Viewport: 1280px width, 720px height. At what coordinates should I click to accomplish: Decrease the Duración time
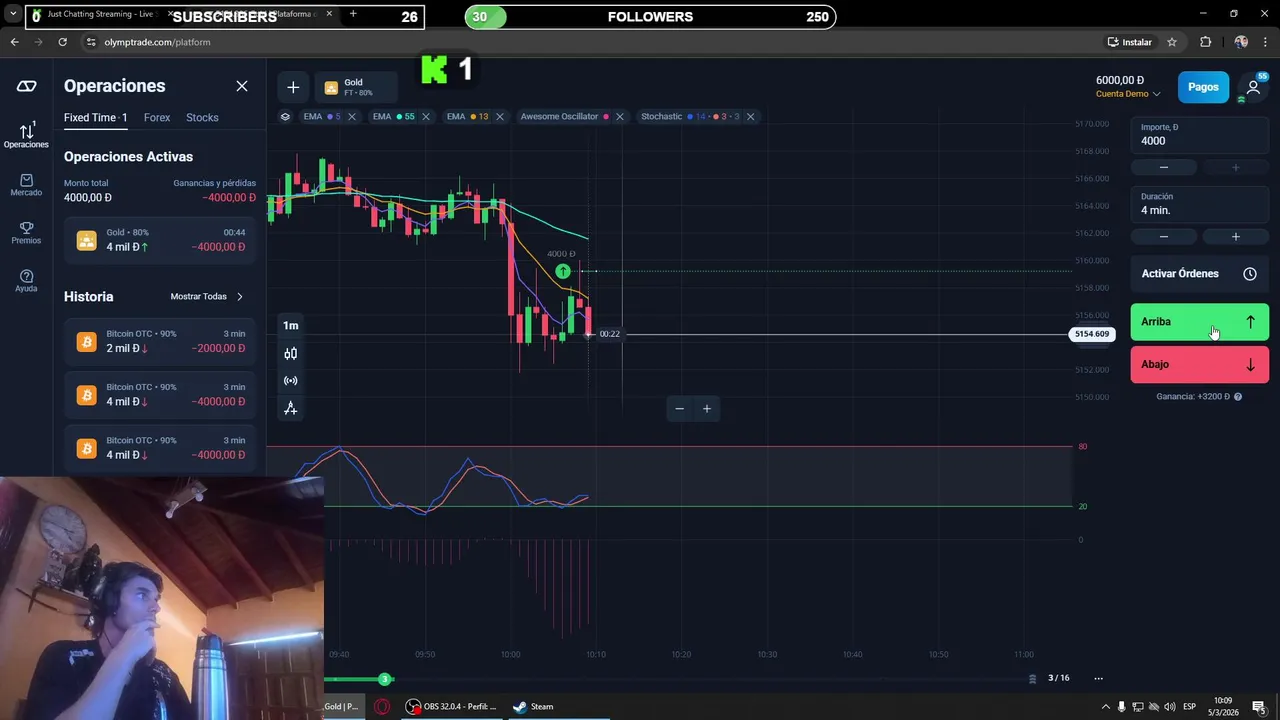click(x=1164, y=236)
